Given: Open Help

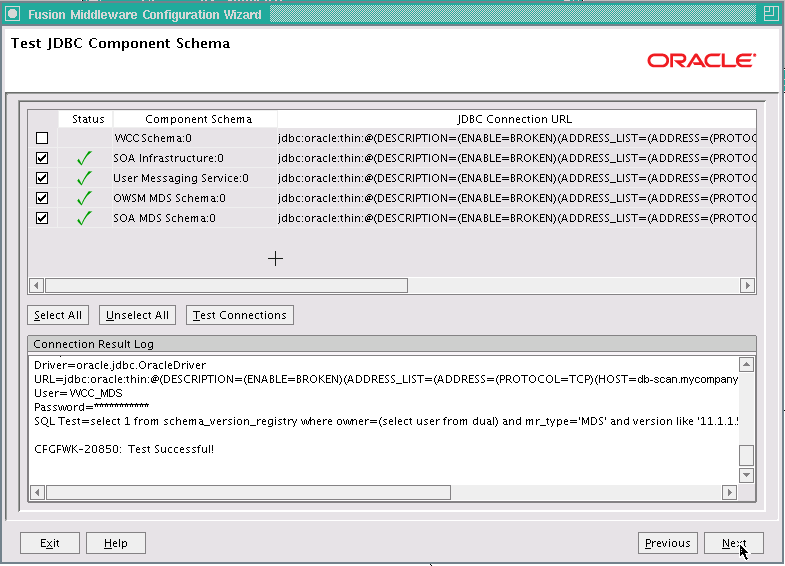Looking at the screenshot, I should (116, 543).
